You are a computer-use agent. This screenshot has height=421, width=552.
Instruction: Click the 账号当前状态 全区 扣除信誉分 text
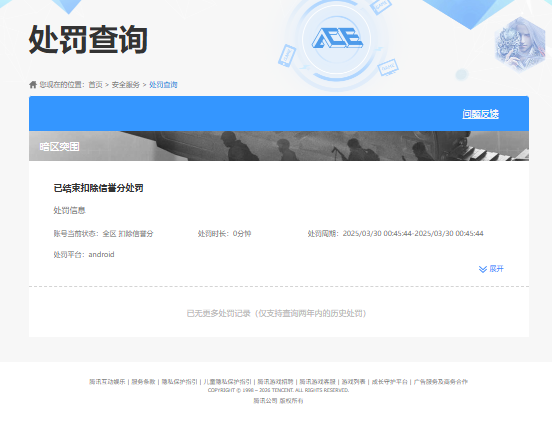pos(104,233)
